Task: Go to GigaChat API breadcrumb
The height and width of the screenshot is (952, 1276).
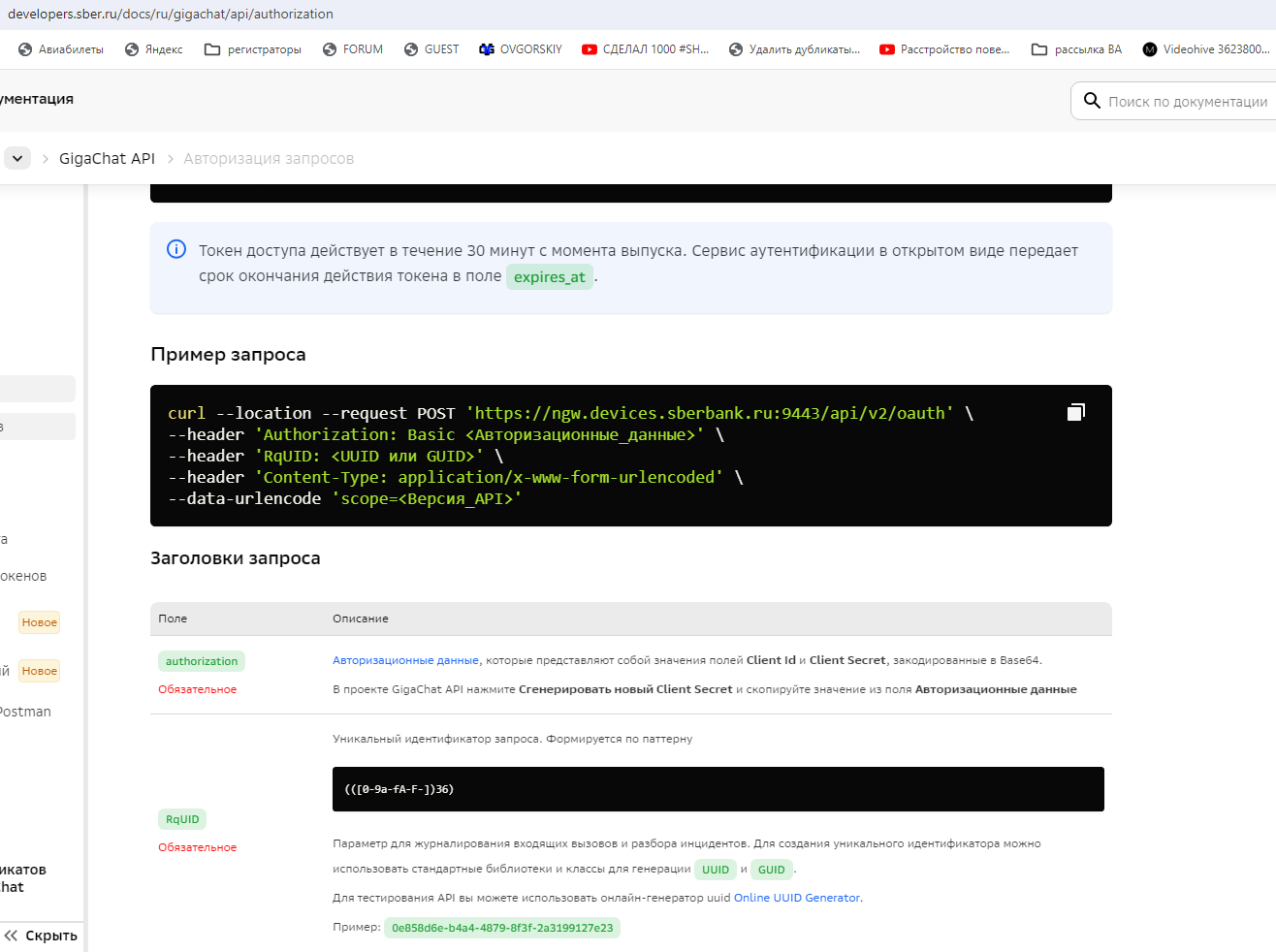Action: coord(107,158)
